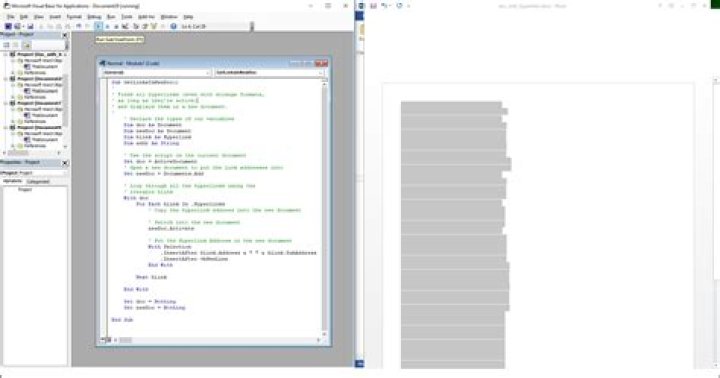Click the Insert Module toolbar icon
The width and height of the screenshot is (720, 378).
coord(17,26)
